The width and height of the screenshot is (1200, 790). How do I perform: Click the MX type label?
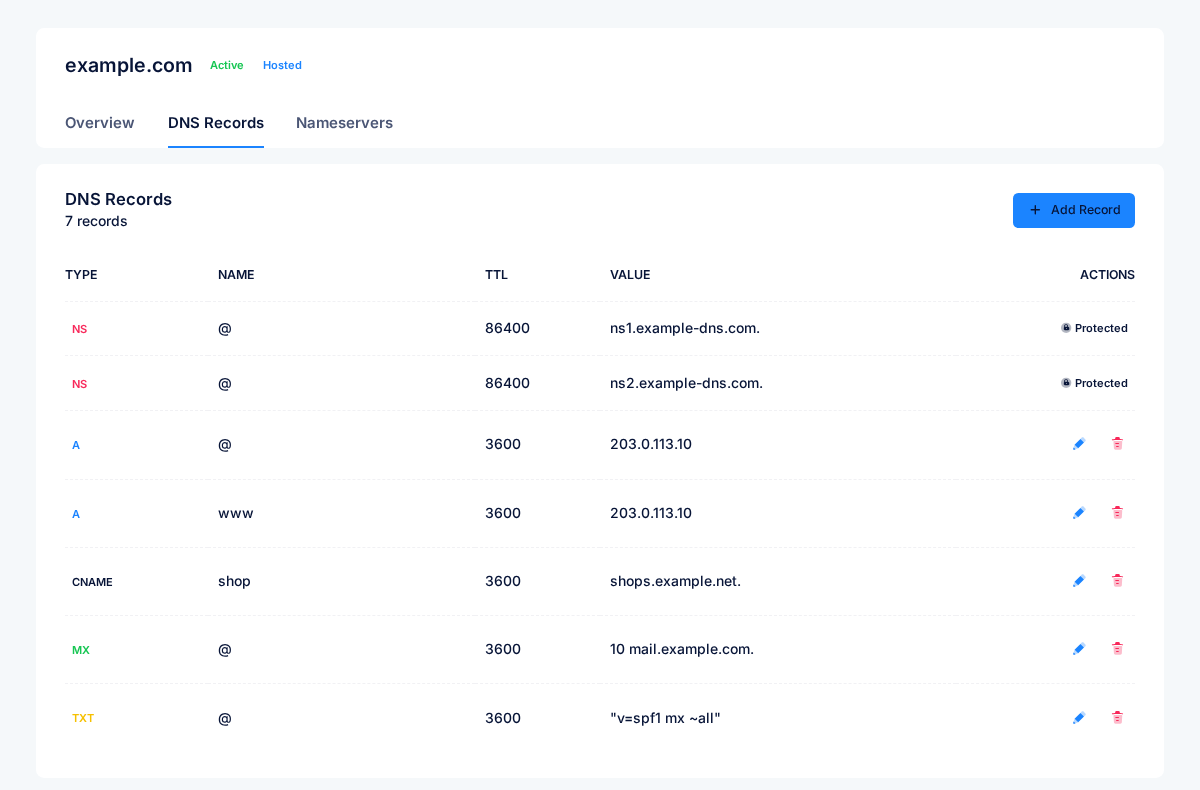[81, 650]
